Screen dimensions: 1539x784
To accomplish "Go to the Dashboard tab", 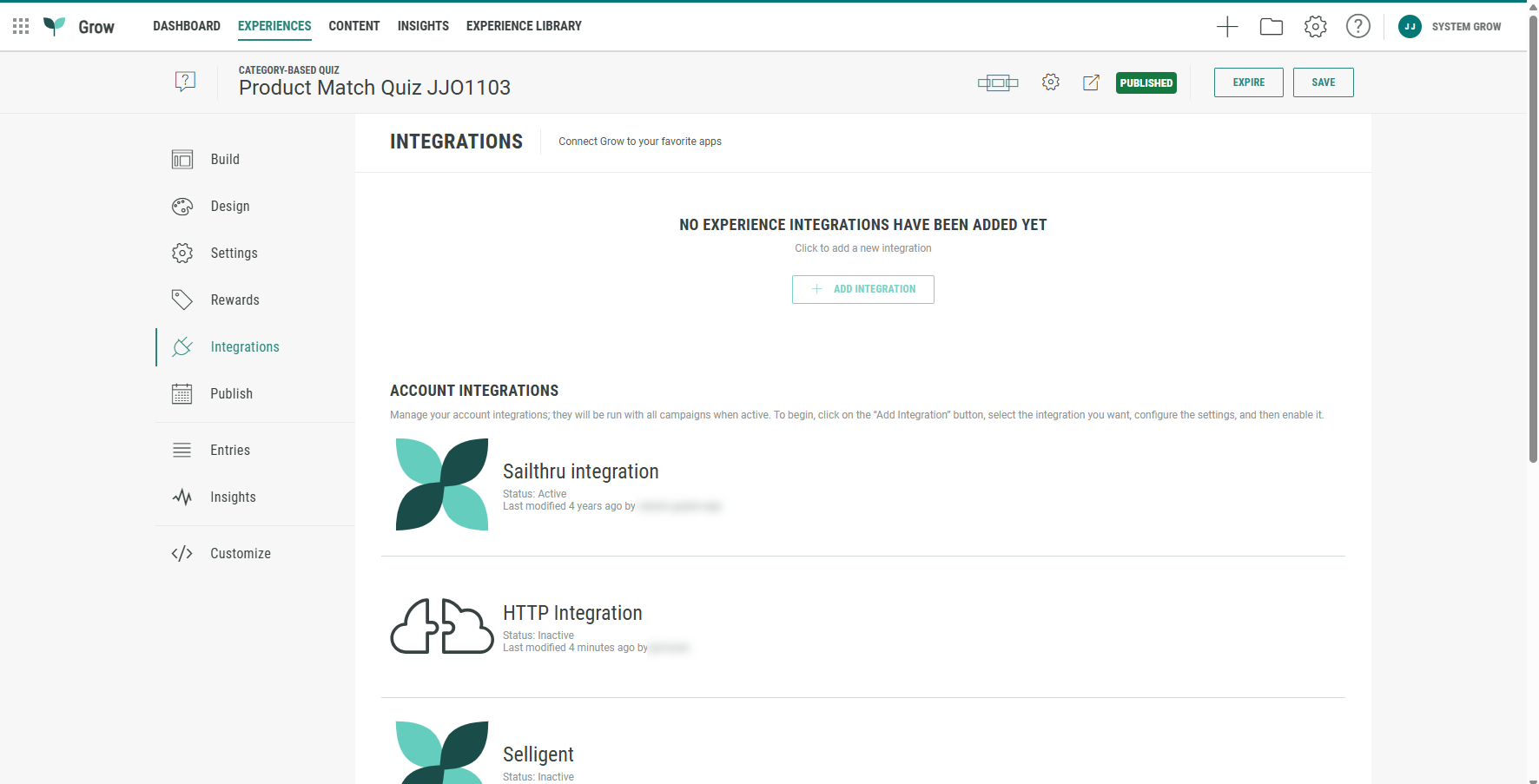I will click(x=186, y=26).
